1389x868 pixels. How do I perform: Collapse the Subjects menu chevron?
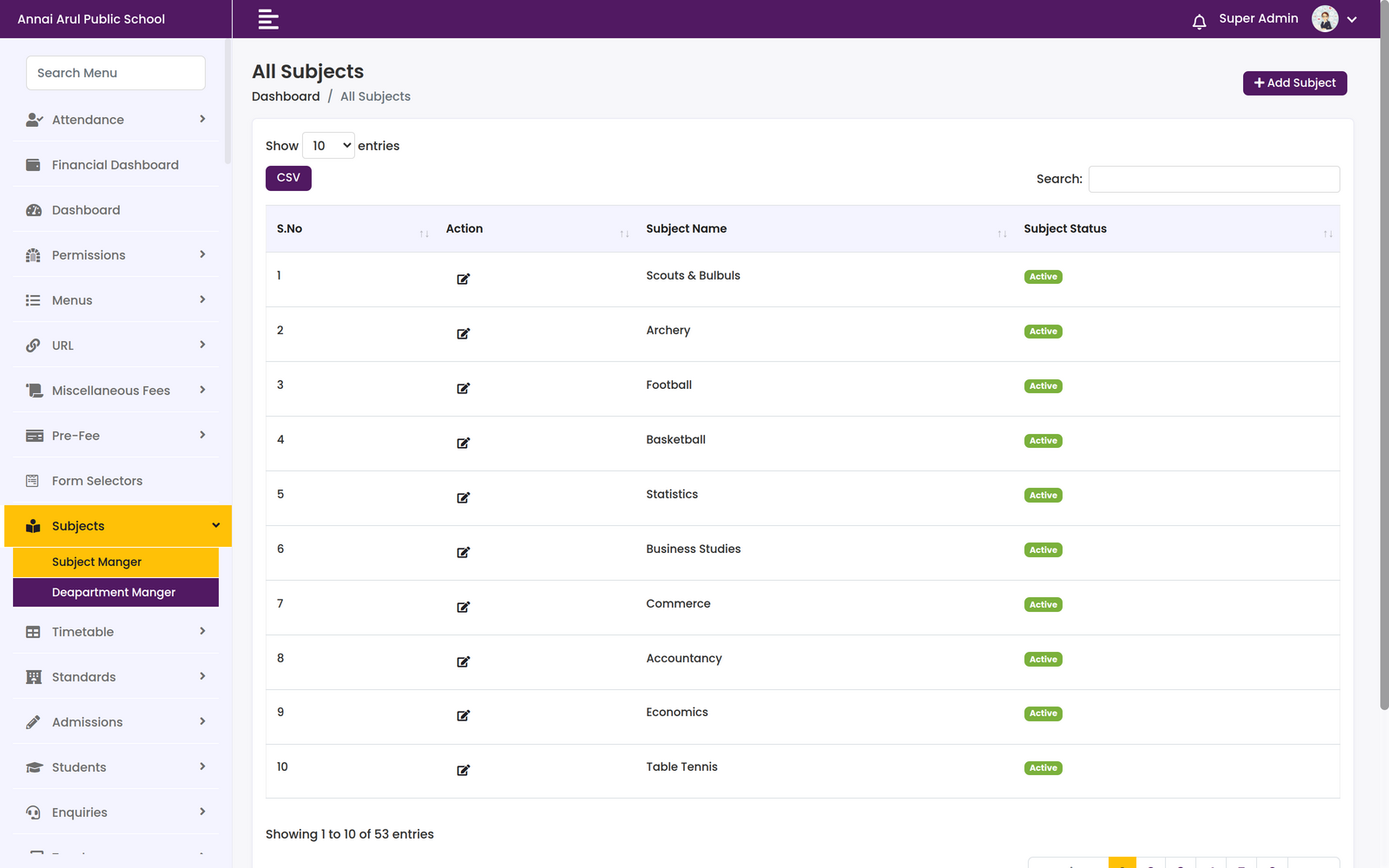click(x=215, y=525)
